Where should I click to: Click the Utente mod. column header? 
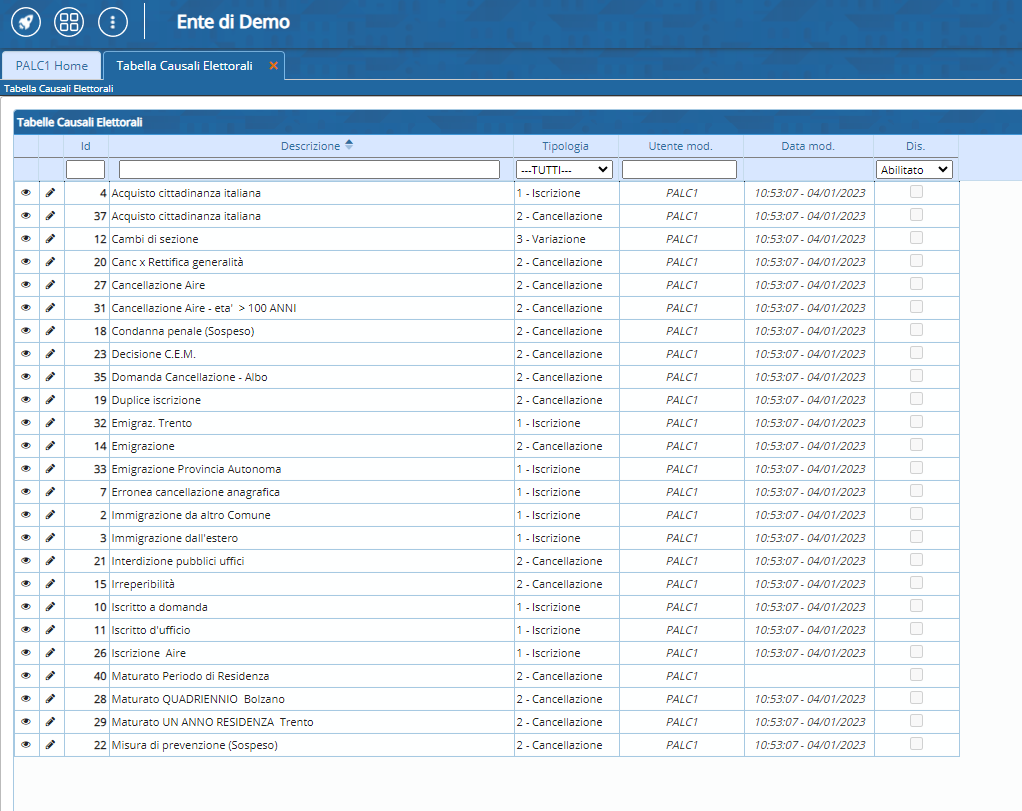680,146
